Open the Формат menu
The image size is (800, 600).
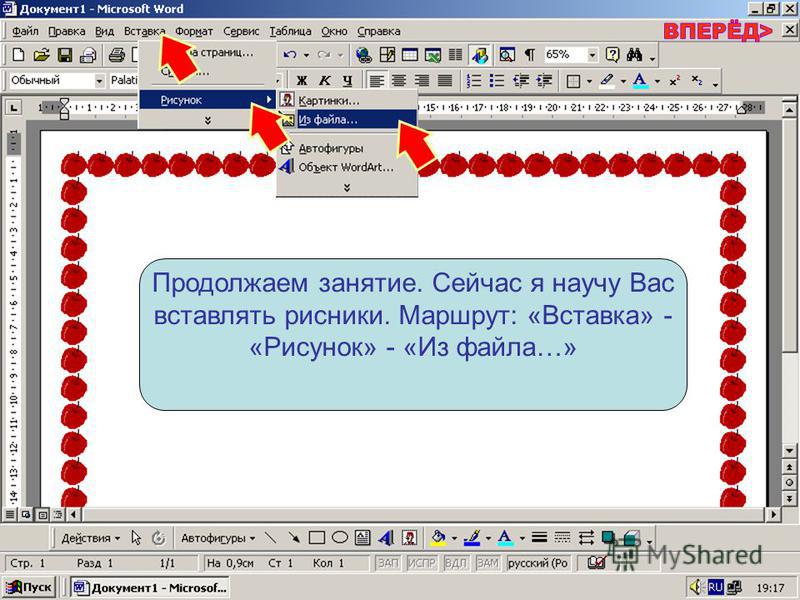194,31
